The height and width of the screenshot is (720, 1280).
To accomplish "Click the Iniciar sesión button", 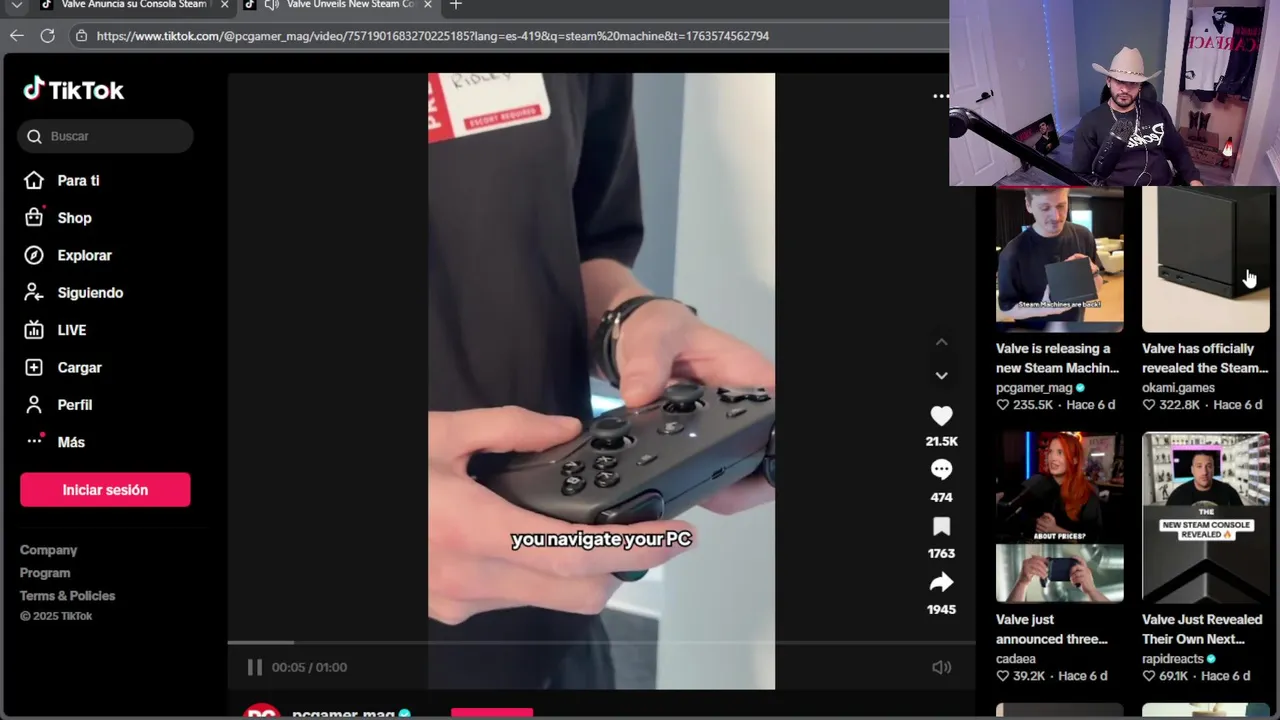I will click(x=105, y=490).
